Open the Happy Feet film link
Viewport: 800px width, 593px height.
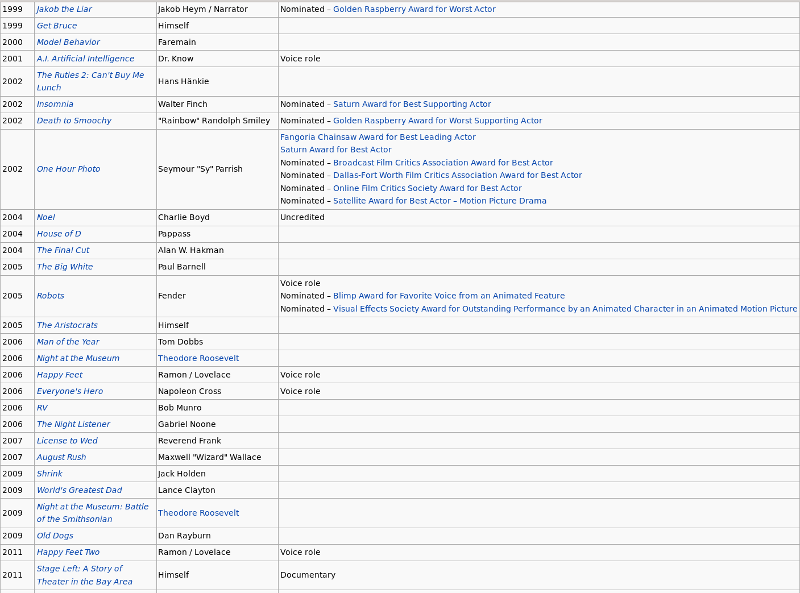pyautogui.click(x=59, y=375)
